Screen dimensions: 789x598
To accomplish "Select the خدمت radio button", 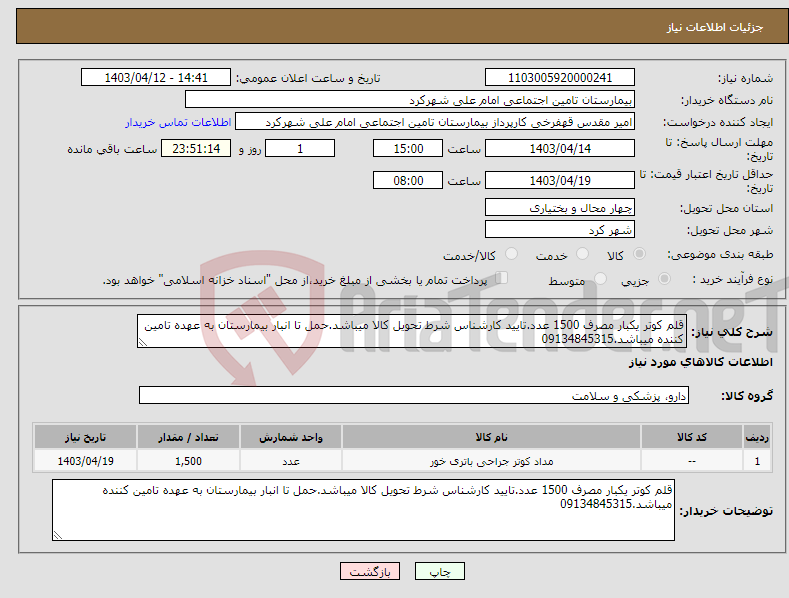I will click(582, 254).
